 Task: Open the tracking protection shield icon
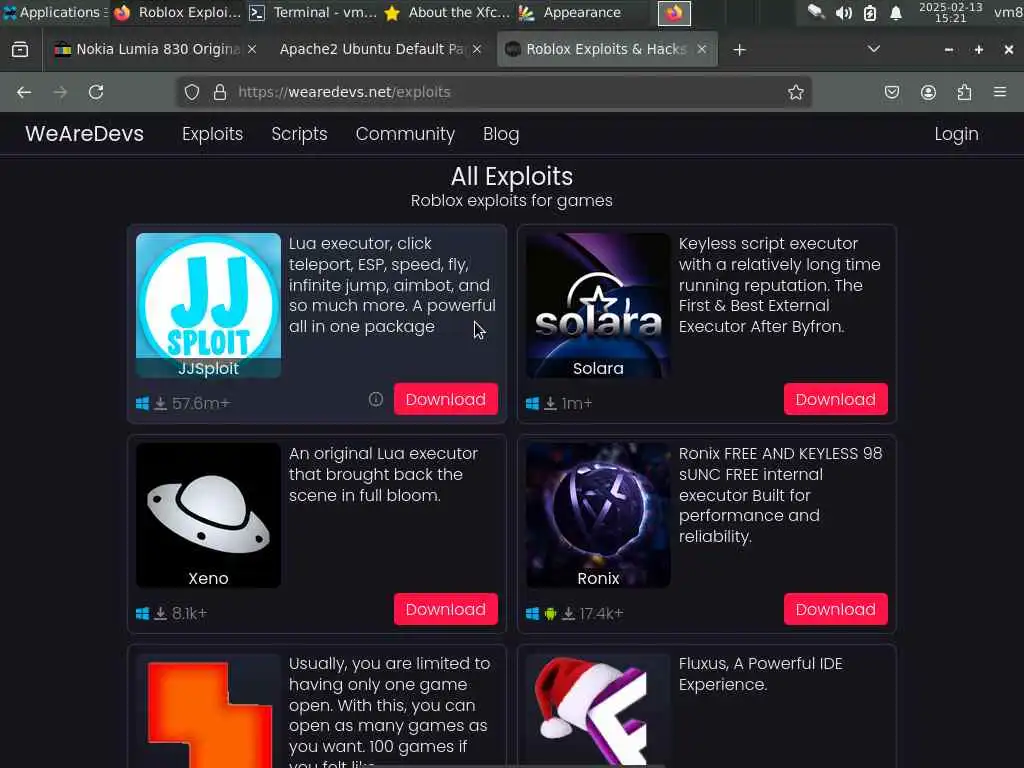191,92
